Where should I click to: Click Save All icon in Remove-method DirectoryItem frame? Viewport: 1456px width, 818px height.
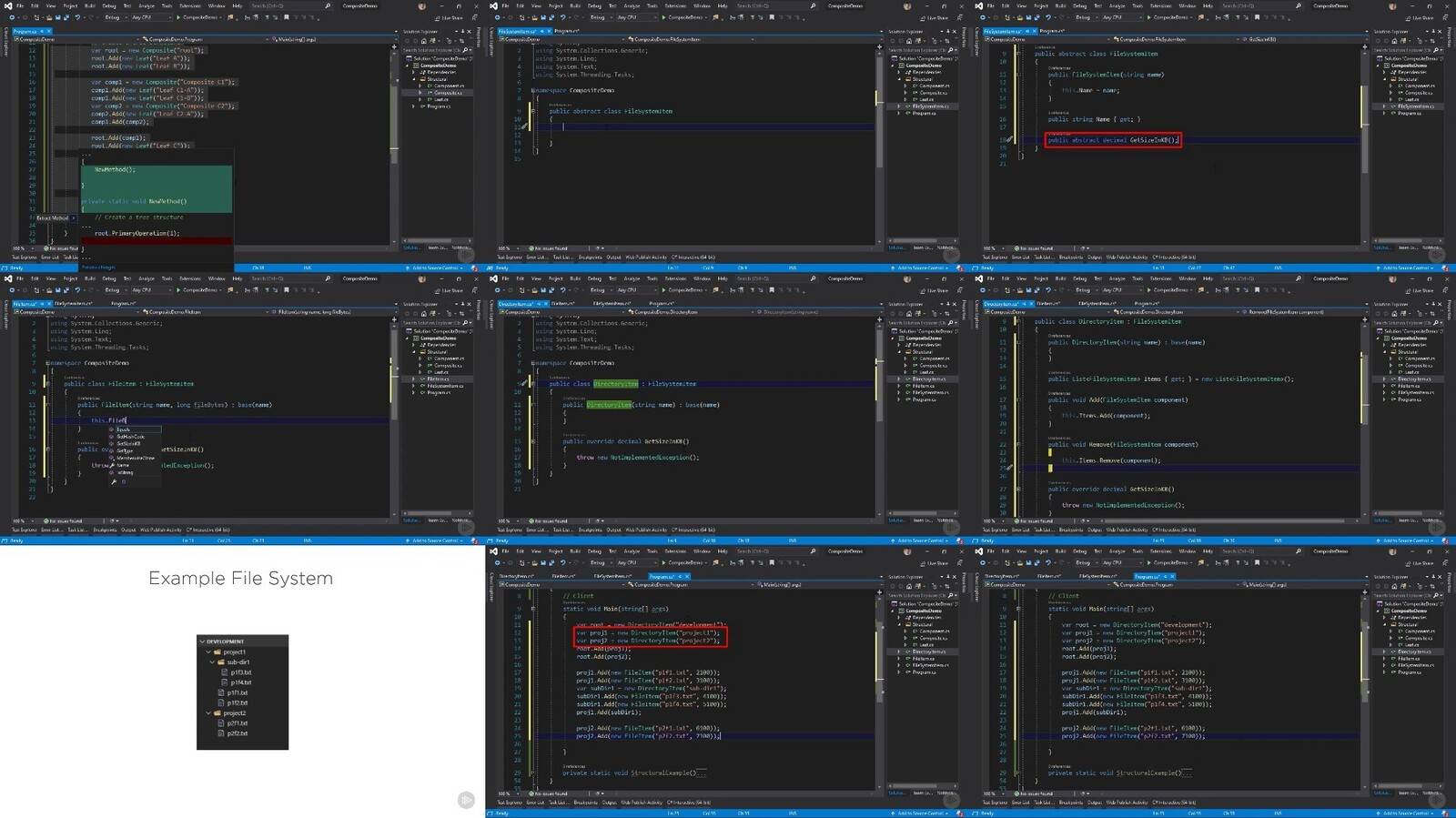pyautogui.click(x=1036, y=290)
